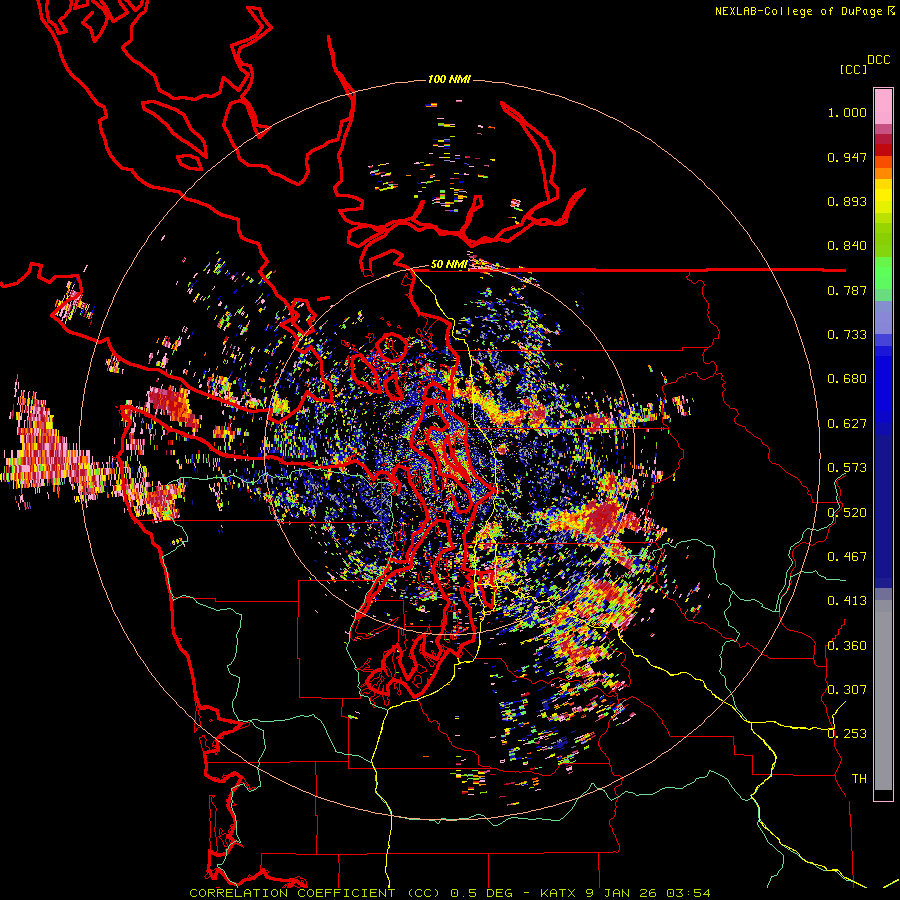Click the [CC] units label
The width and height of the screenshot is (900, 900).
(854, 69)
